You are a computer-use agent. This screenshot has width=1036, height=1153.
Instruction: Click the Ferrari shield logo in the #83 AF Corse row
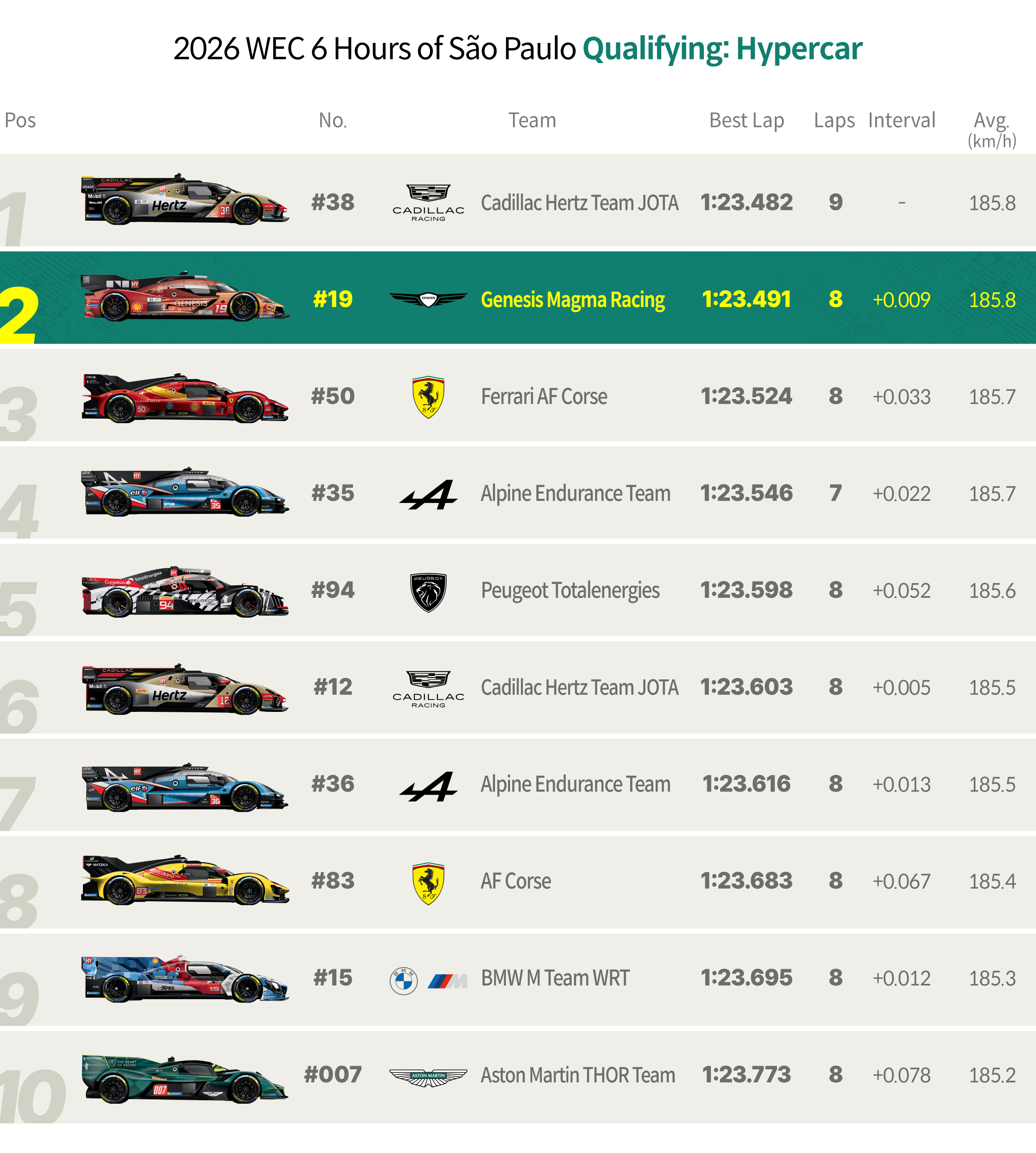pos(428,883)
